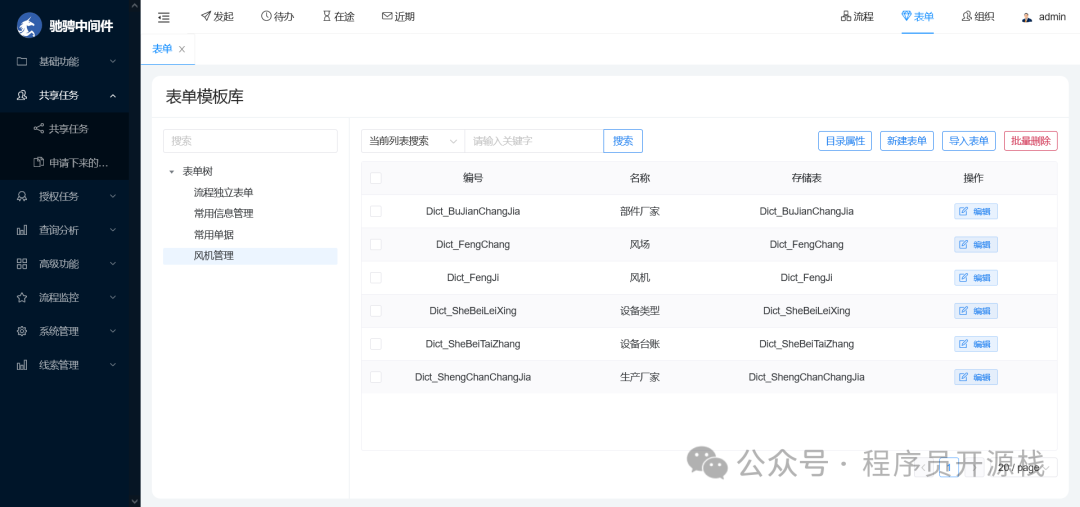Expand the 查询分析 sidebar menu

coord(65,230)
